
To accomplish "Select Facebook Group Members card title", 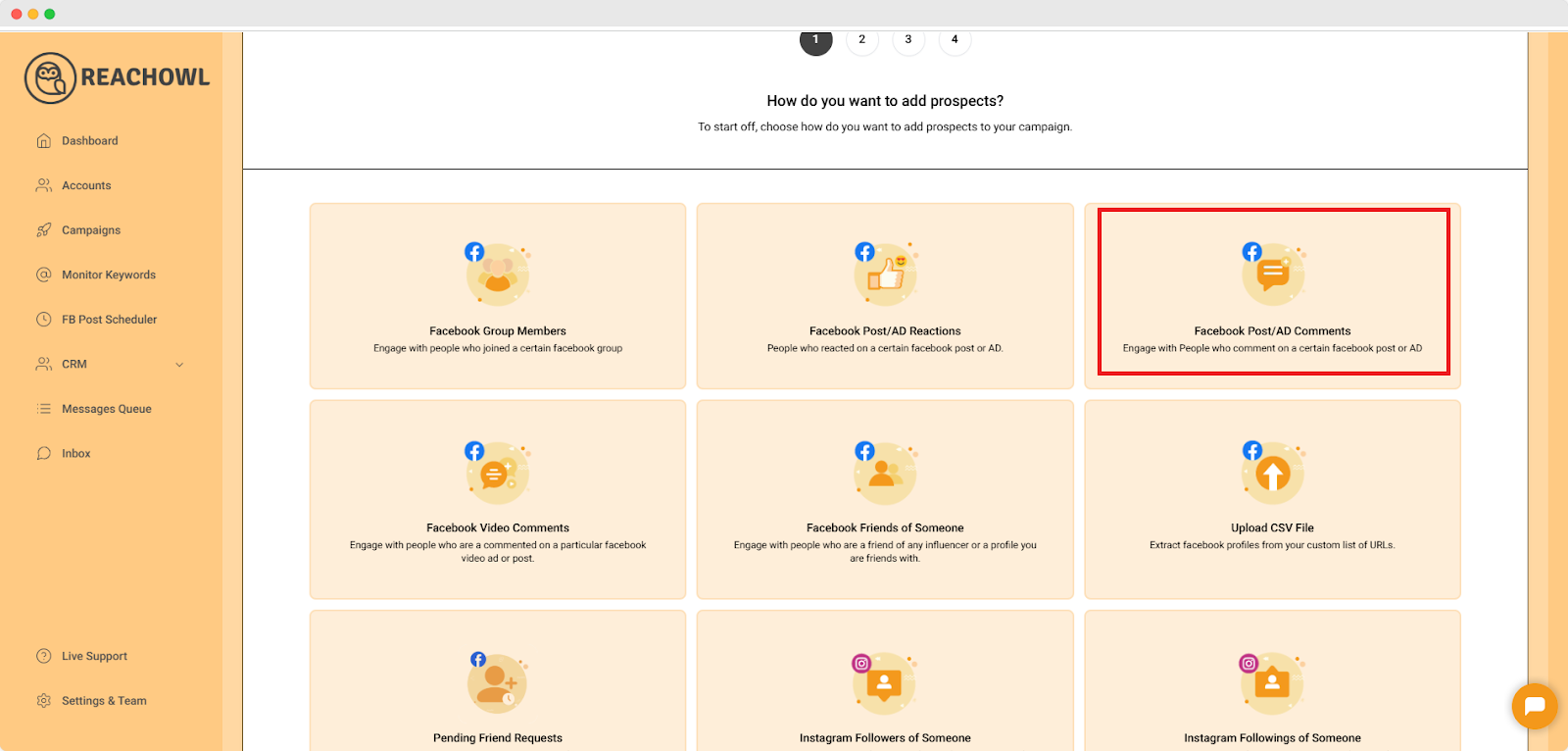I will click(498, 331).
